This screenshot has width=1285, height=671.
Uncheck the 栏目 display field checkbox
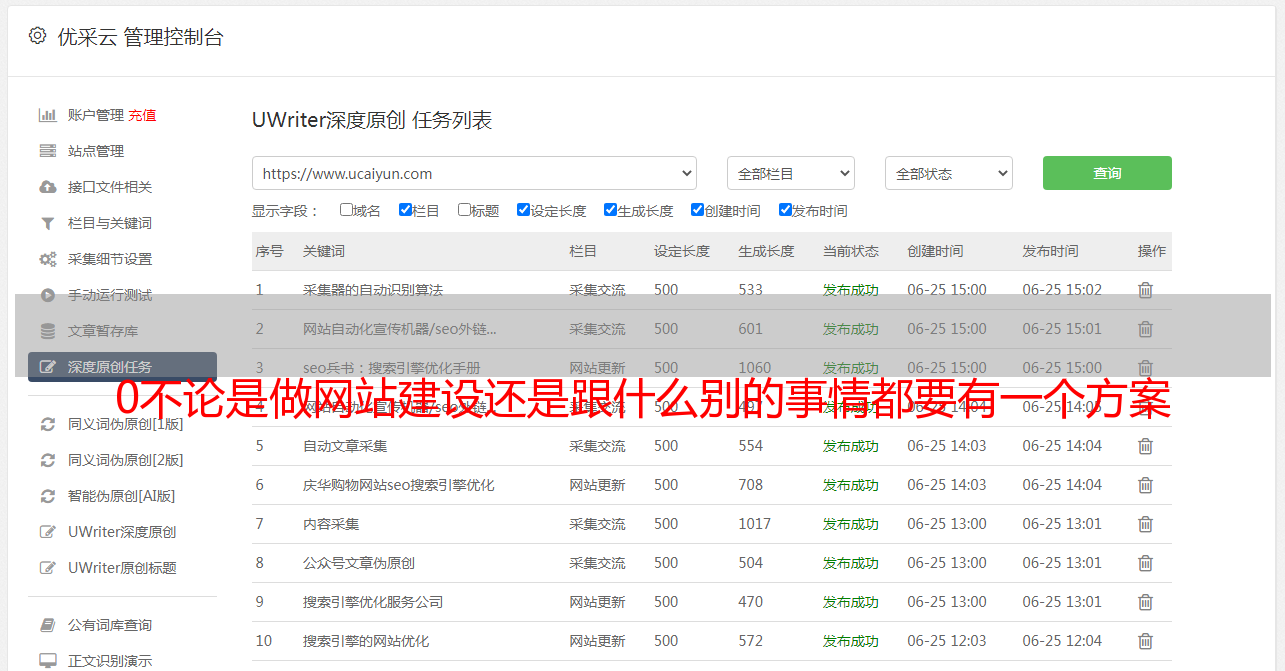click(405, 210)
